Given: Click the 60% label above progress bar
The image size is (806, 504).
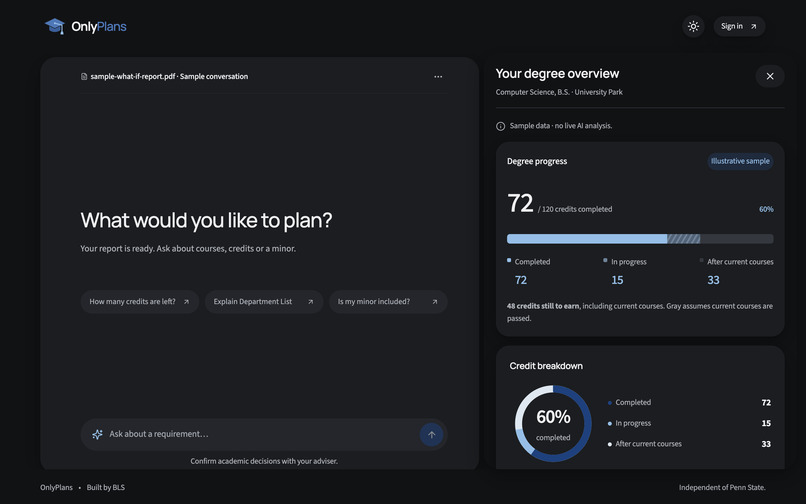Looking at the screenshot, I should coord(766,209).
